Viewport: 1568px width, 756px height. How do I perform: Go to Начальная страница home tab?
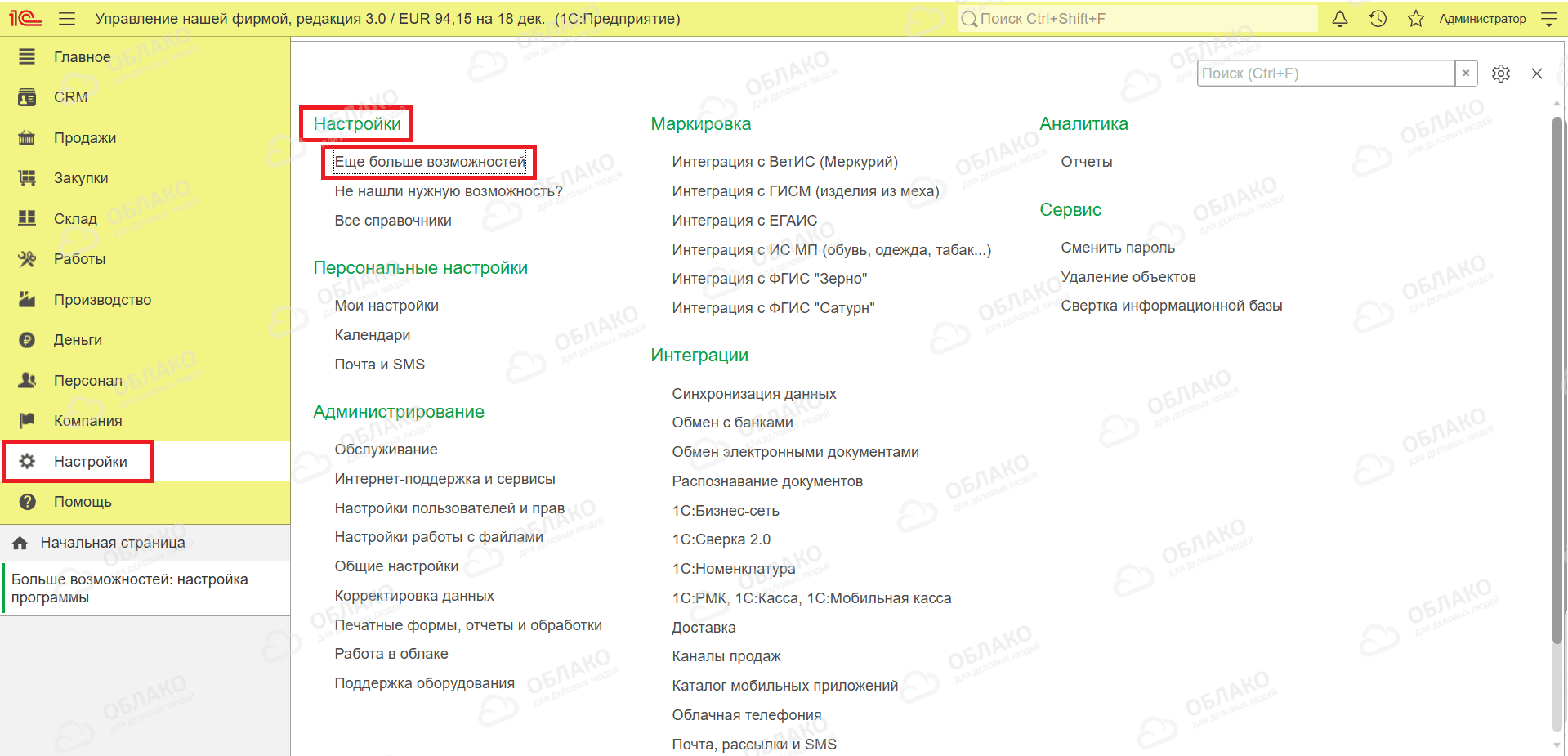coord(112,543)
